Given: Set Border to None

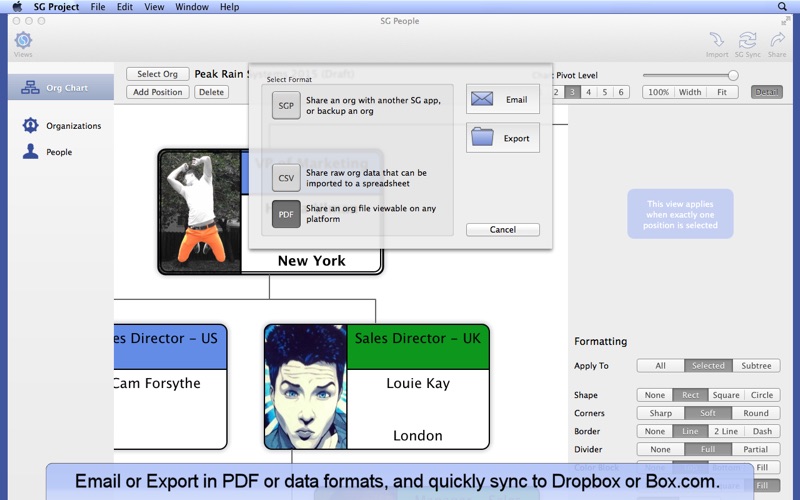Looking at the screenshot, I should tap(655, 431).
